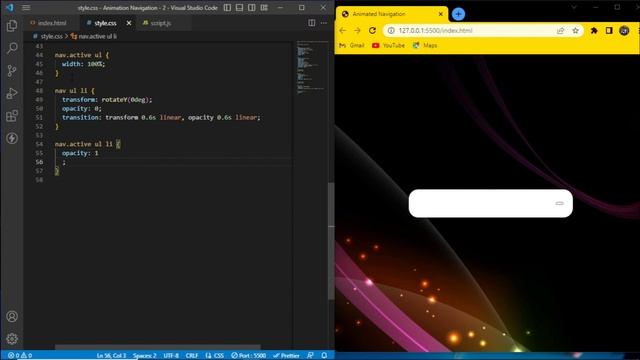Go back in the Chrome browser
The image size is (640, 360).
coord(343,31)
